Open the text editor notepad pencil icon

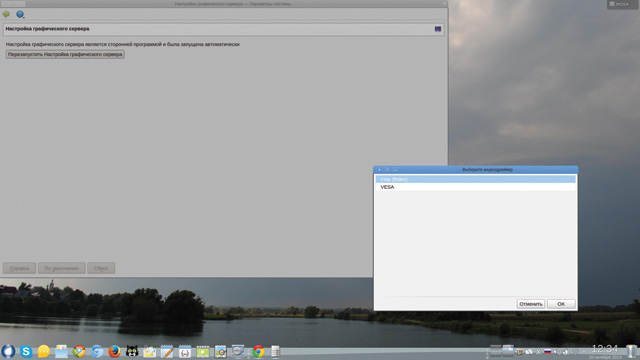tap(167, 351)
